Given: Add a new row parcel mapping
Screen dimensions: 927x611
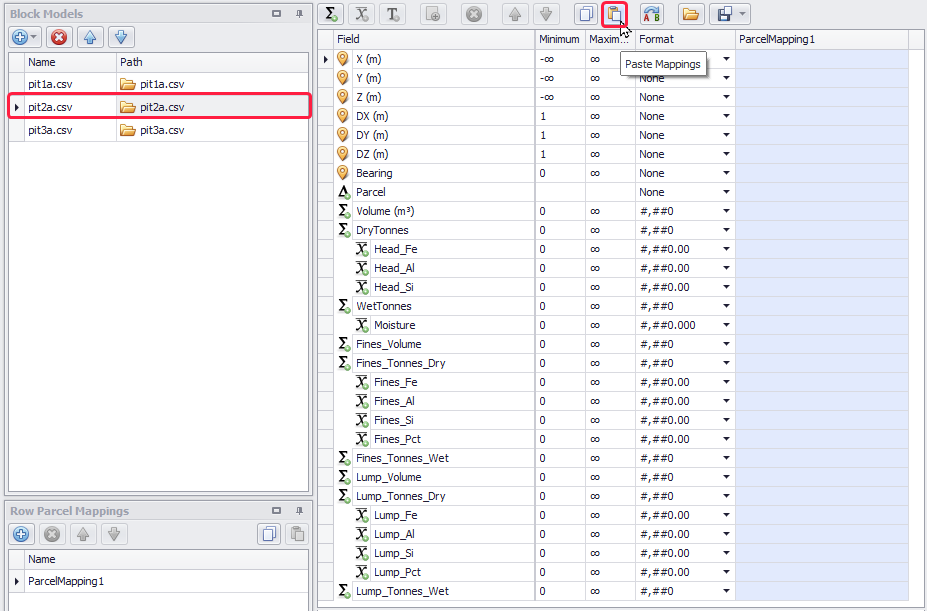Looking at the screenshot, I should pos(21,534).
